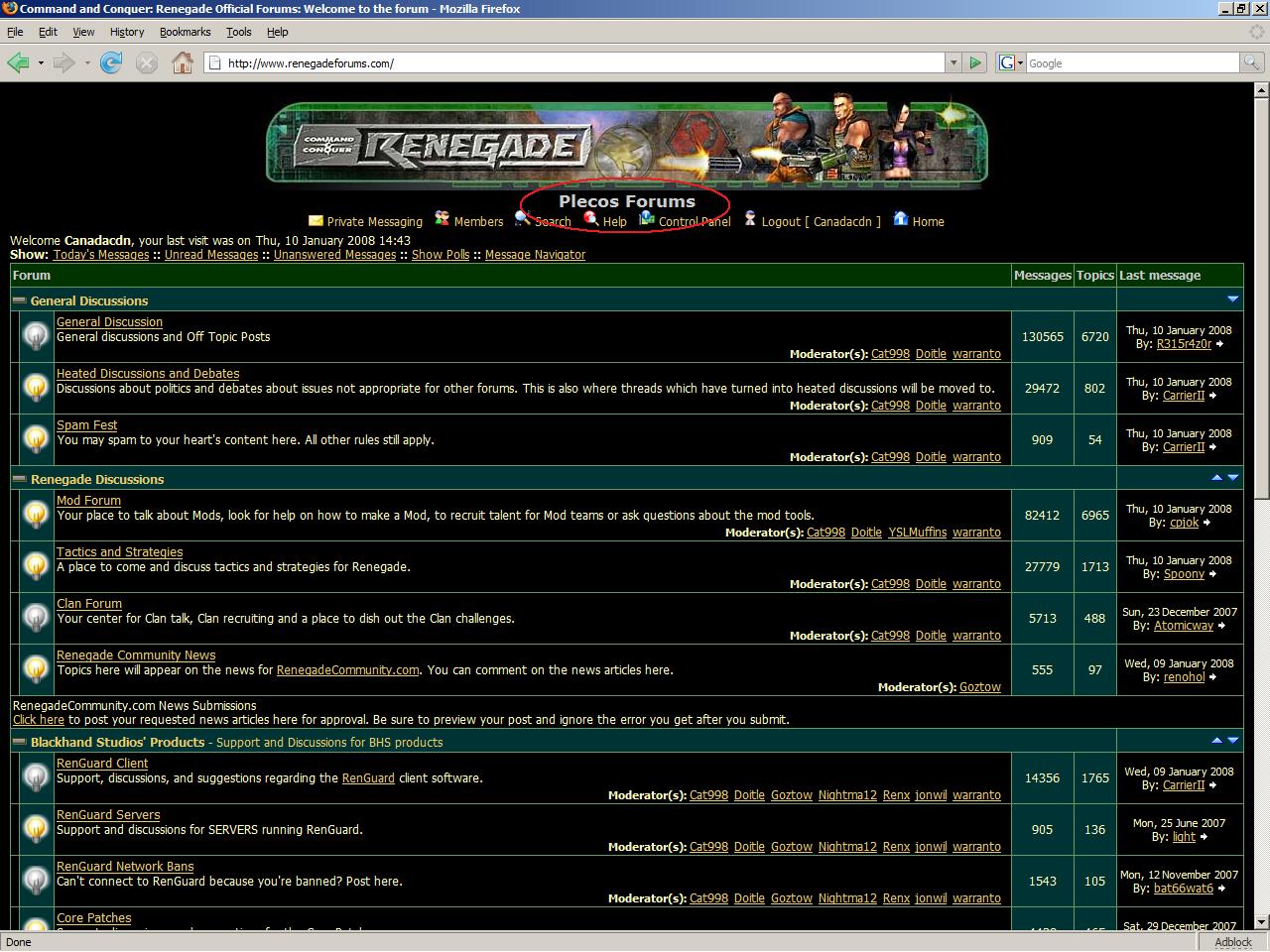Click the URL address field

[x=575, y=63]
